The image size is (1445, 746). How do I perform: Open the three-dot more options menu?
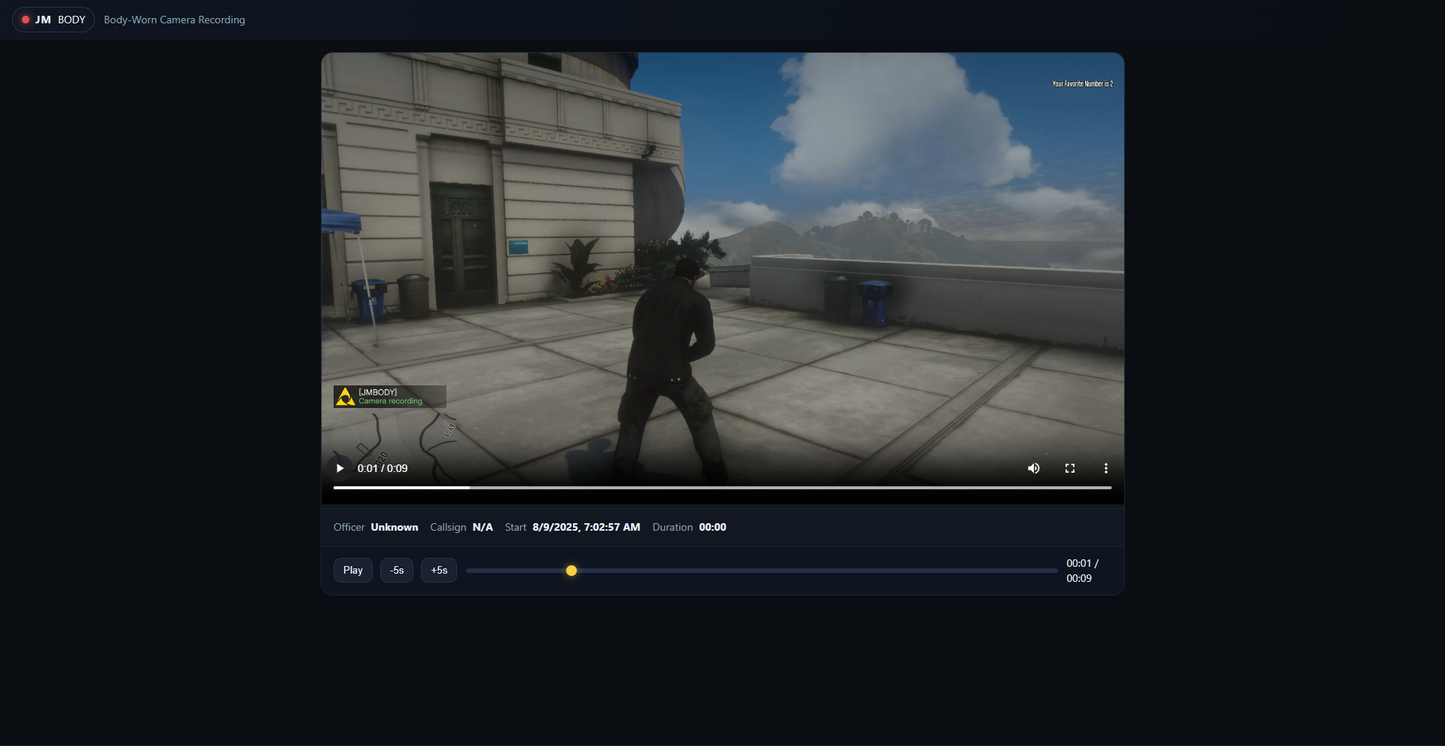(x=1106, y=468)
